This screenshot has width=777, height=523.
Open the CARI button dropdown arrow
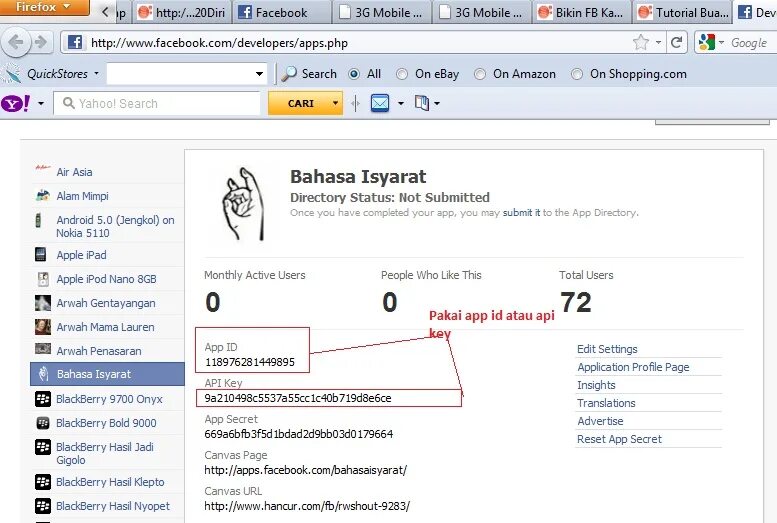pos(335,103)
